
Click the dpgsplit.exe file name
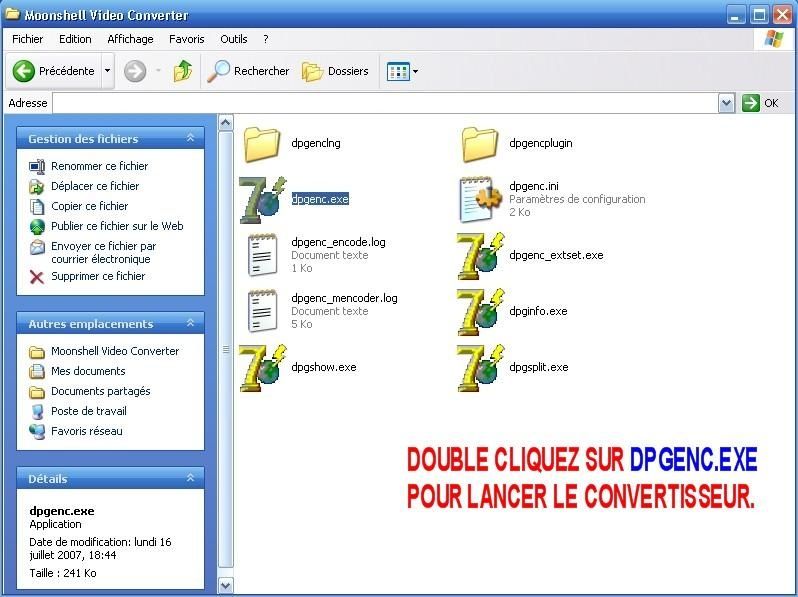click(x=538, y=367)
